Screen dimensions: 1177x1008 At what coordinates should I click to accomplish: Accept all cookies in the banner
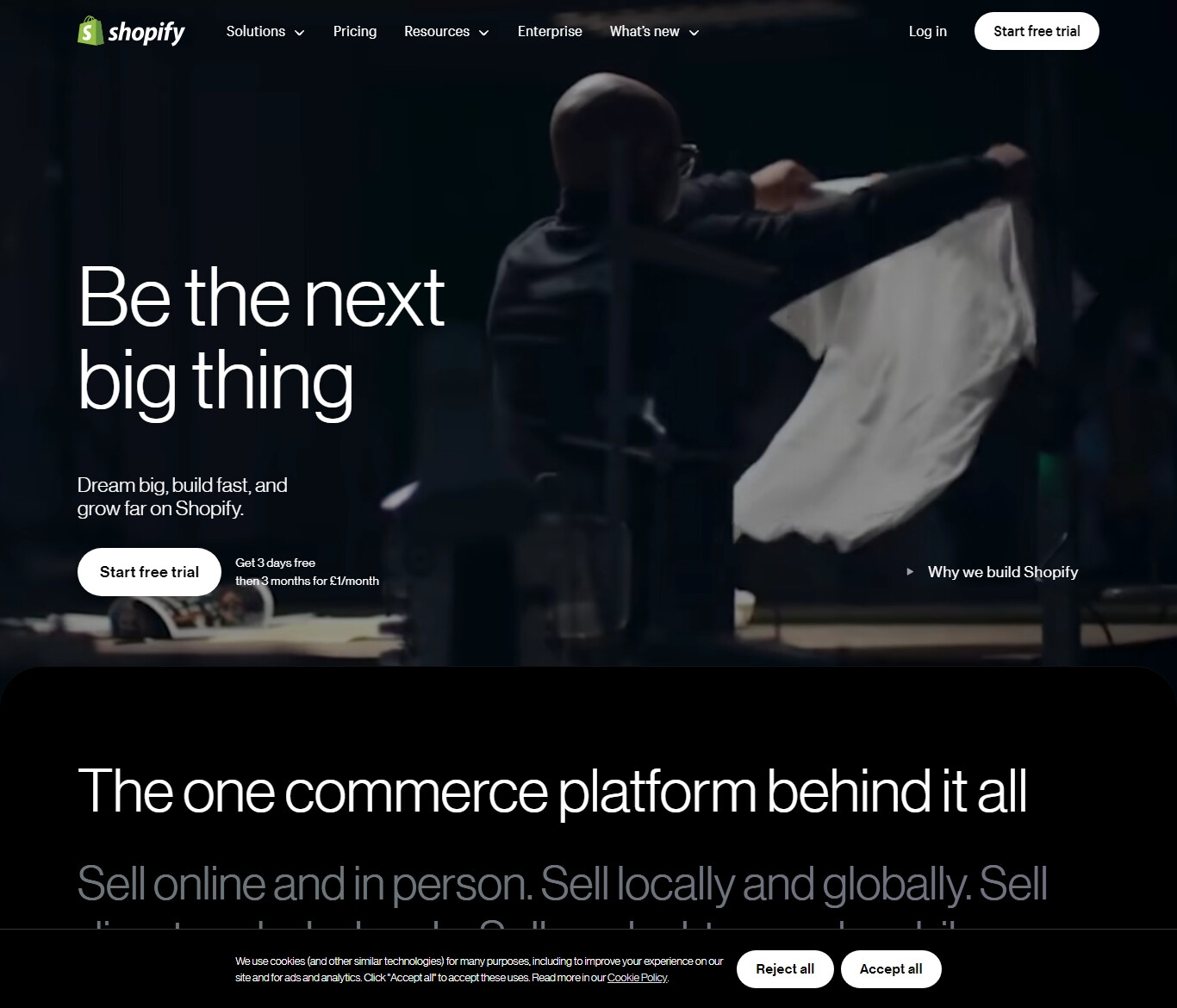(891, 969)
